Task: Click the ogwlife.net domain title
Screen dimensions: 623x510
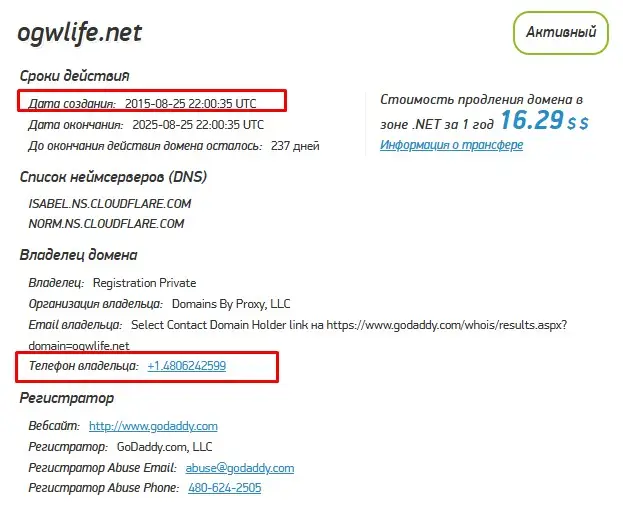Action: click(80, 32)
